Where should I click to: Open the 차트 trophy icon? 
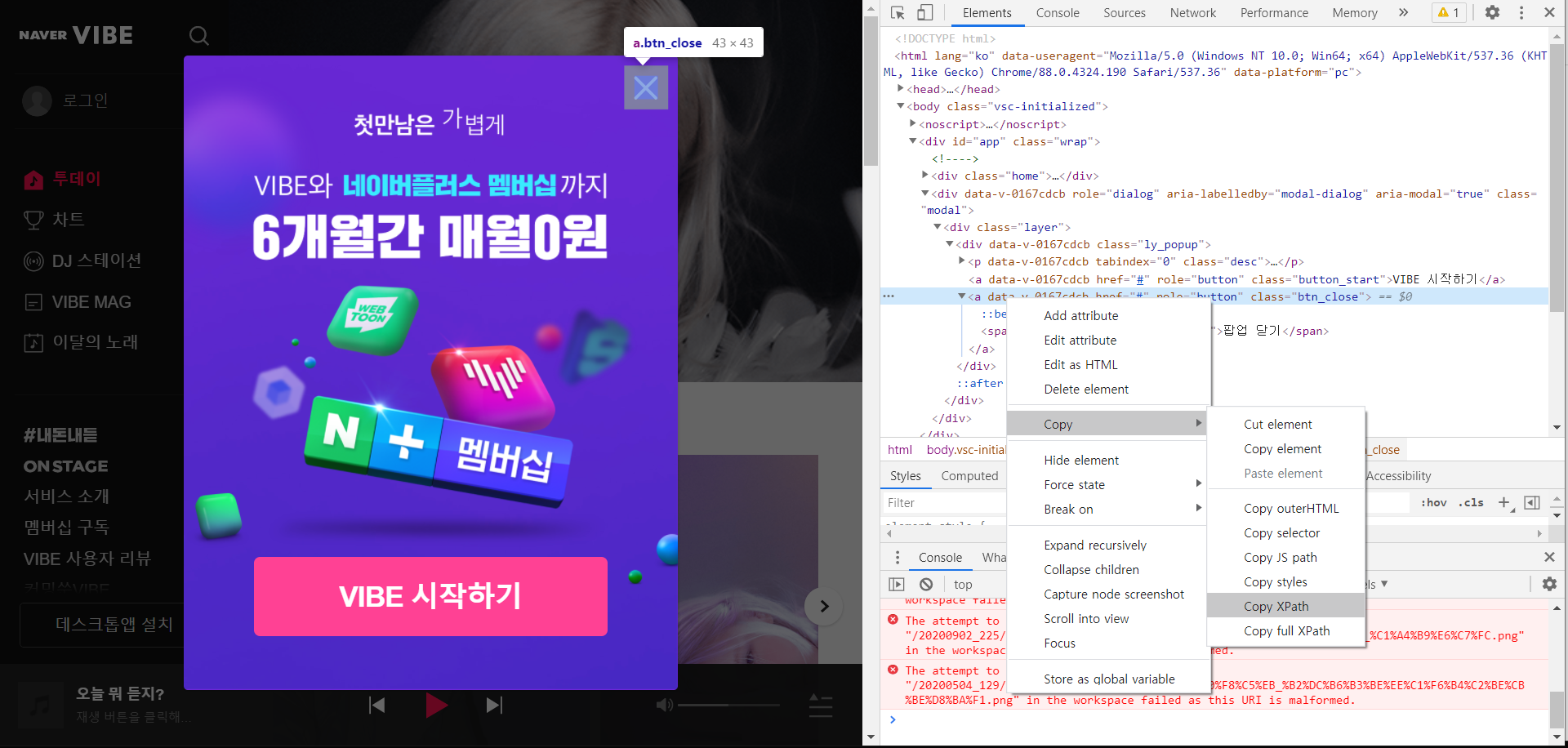33,220
